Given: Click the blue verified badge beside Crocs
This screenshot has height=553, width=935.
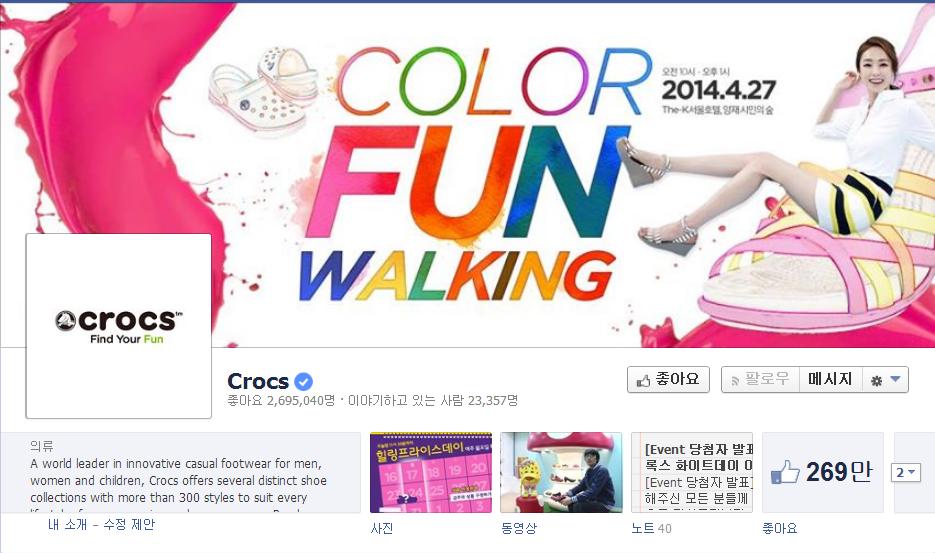Looking at the screenshot, I should point(304,381).
